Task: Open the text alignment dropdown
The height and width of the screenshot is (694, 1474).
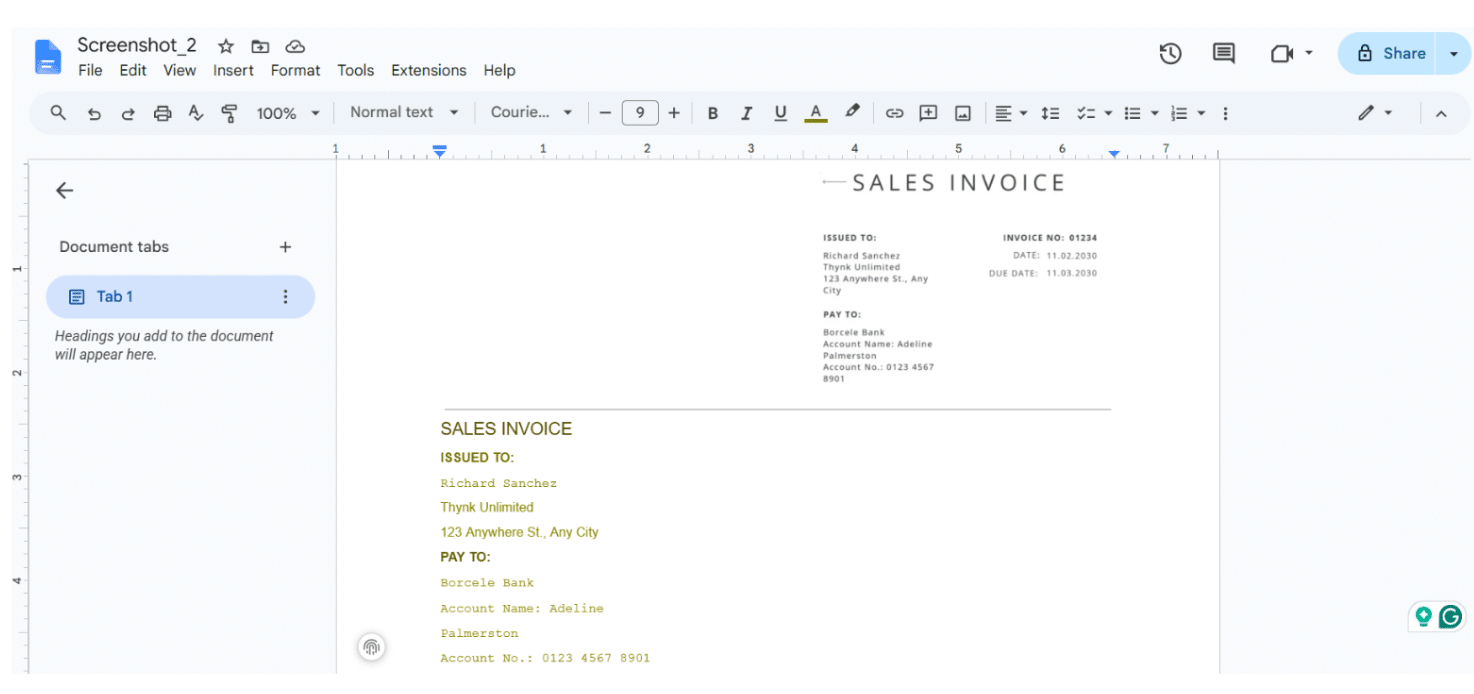Action: coord(1011,113)
